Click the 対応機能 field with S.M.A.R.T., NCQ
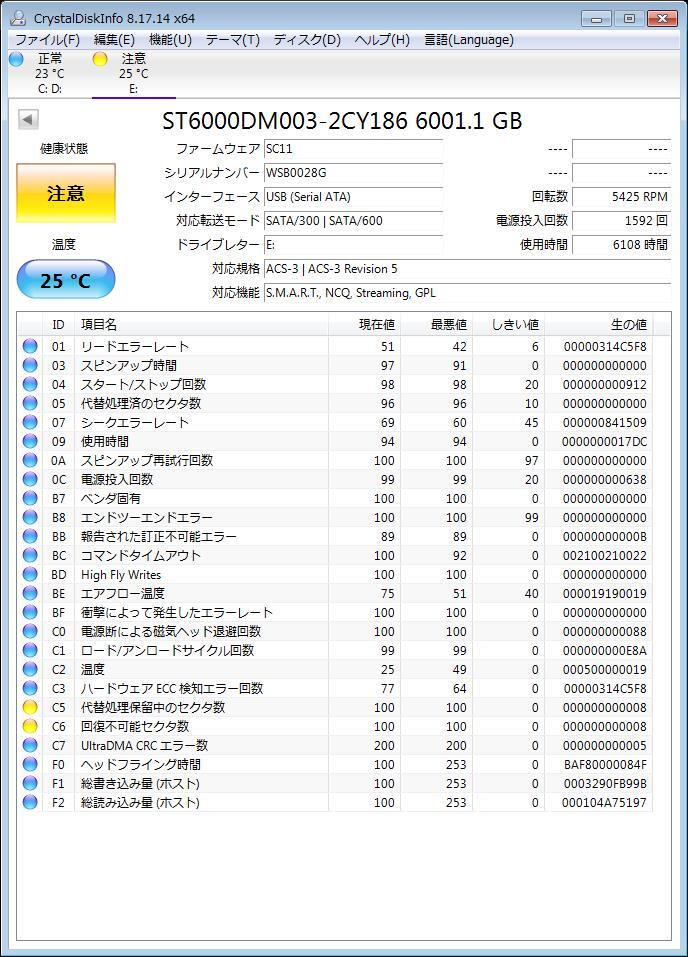 pyautogui.click(x=468, y=292)
